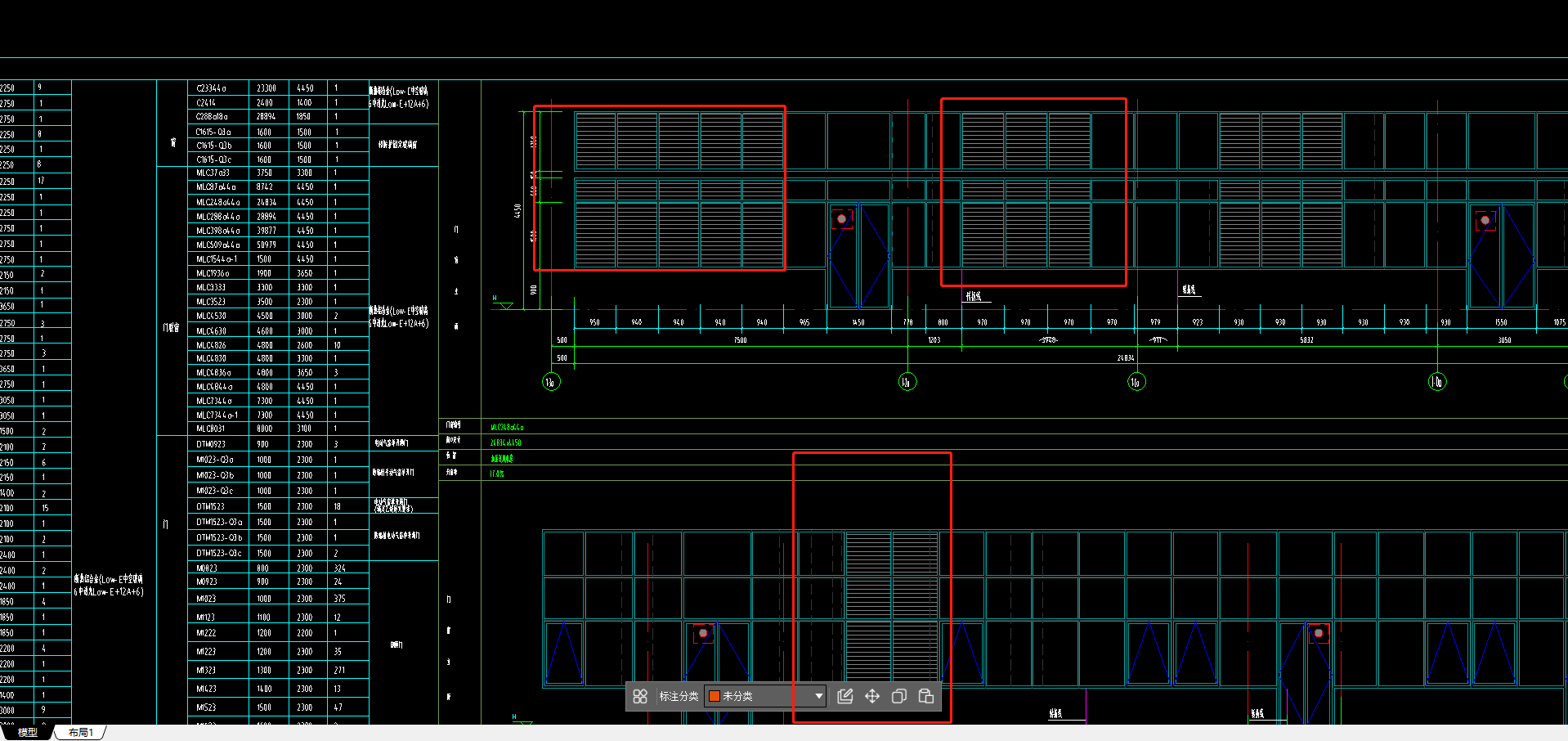The width and height of the screenshot is (1568, 741).
Task: Click the DTM0923 cell in door table
Action: 210,444
